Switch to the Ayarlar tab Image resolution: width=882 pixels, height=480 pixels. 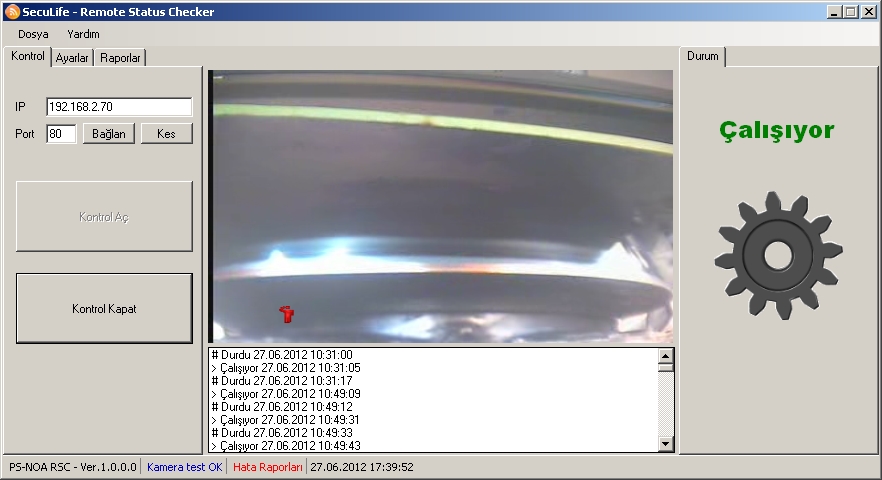pos(72,58)
